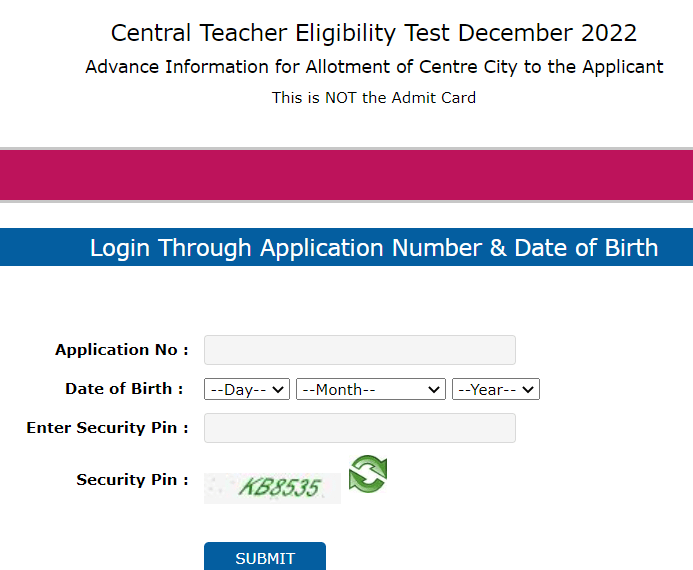This screenshot has height=570, width=693.
Task: Click the KB8535 captcha image
Action: click(272, 488)
